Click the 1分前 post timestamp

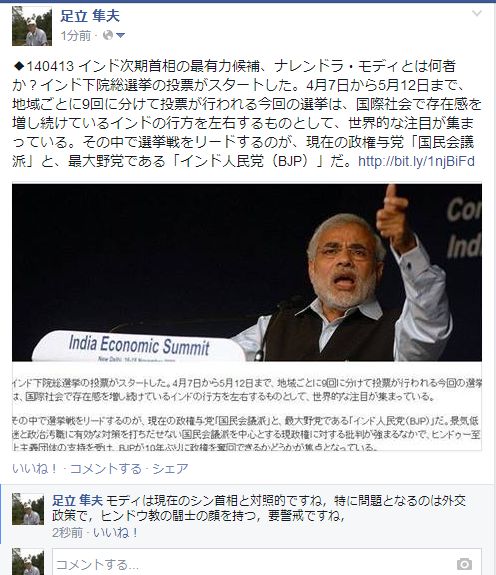point(76,36)
